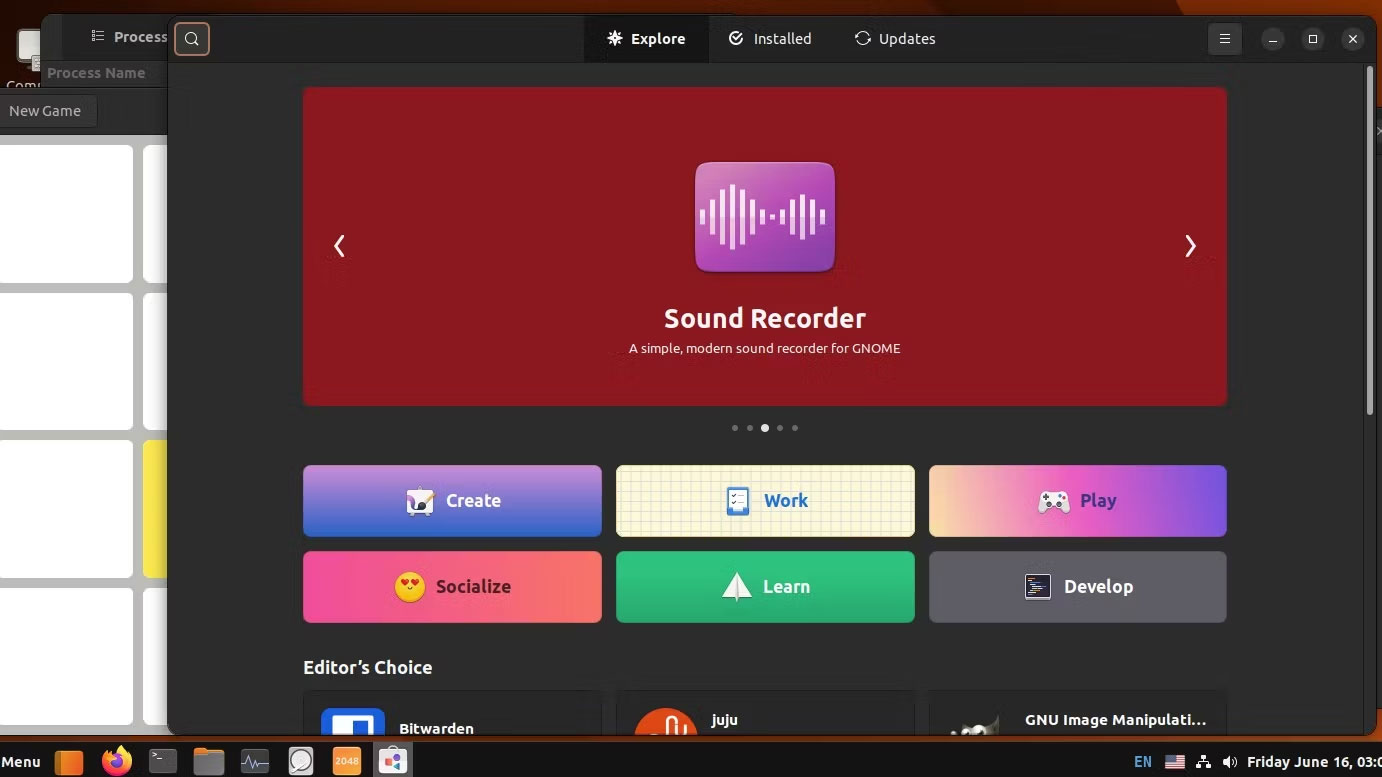The width and height of the screenshot is (1382, 777).
Task: Click the Bitwarden app icon
Action: coord(353,722)
